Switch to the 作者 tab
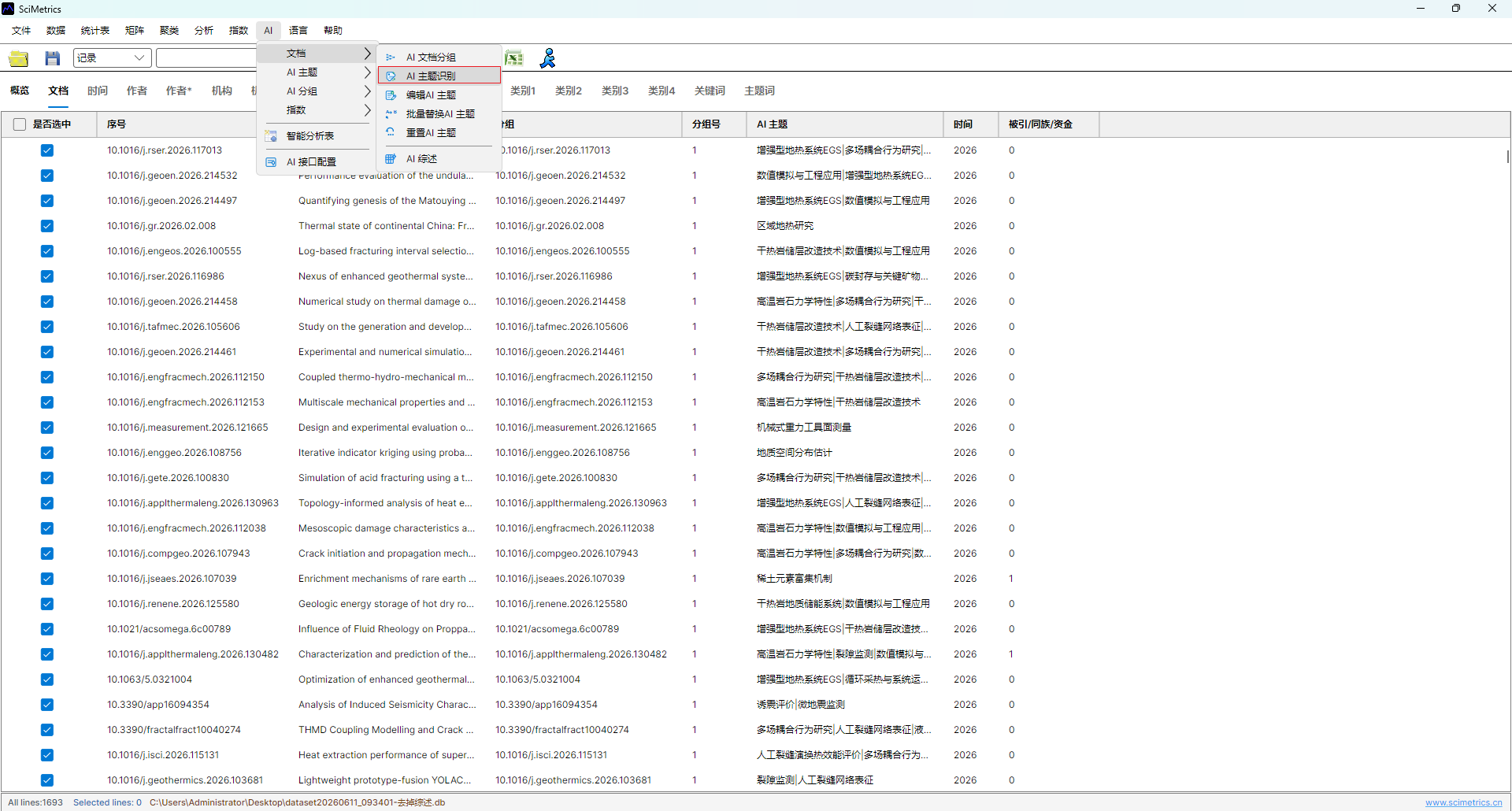 [x=137, y=91]
